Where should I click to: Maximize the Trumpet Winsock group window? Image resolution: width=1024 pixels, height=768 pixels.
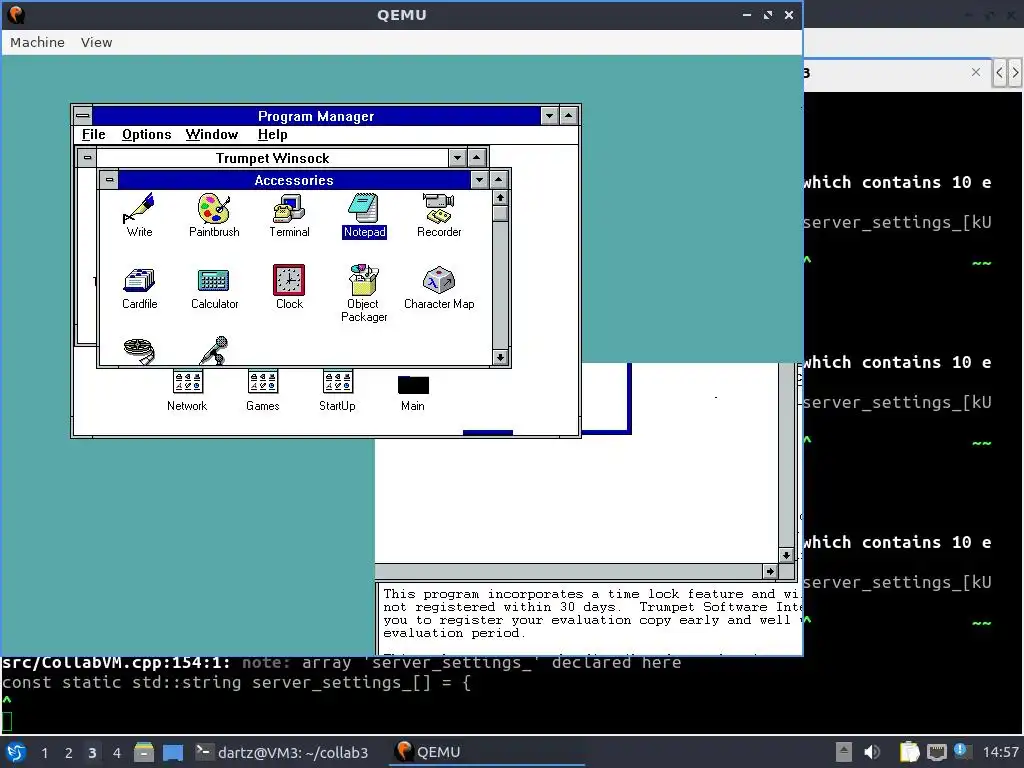tap(477, 157)
